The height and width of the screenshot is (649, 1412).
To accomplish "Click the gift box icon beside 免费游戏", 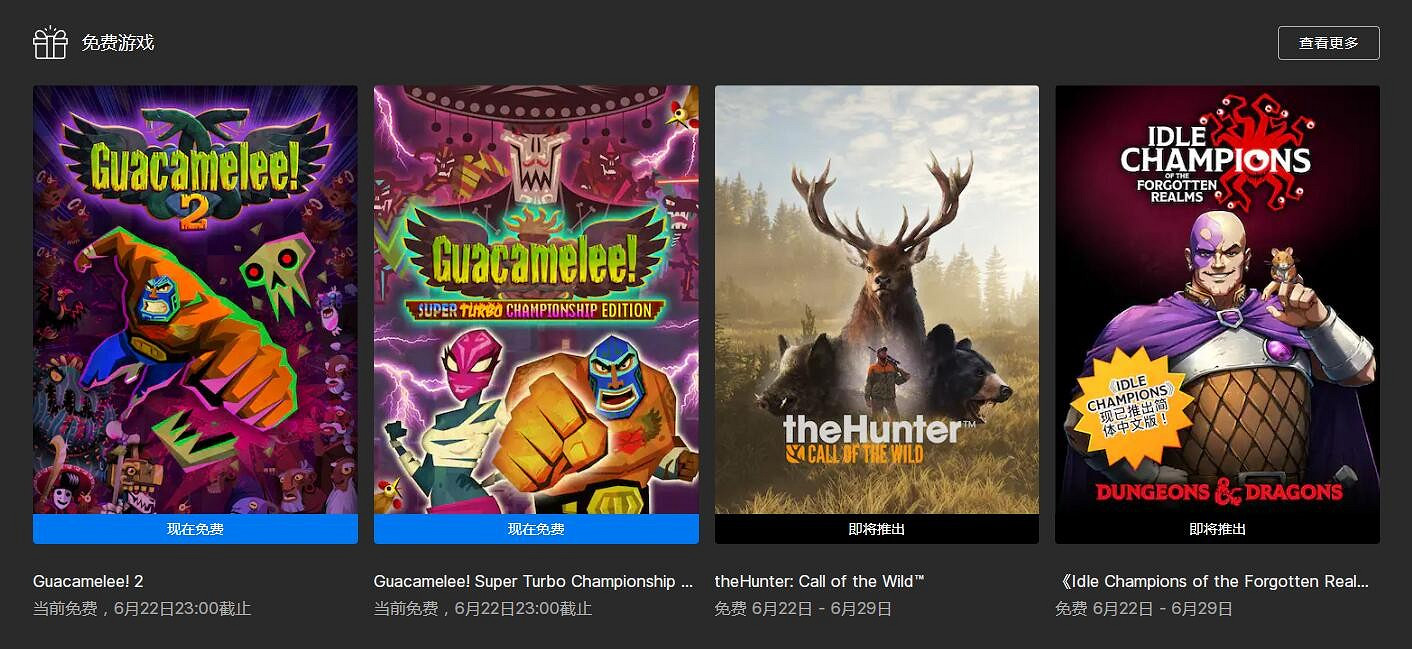I will click(x=50, y=43).
